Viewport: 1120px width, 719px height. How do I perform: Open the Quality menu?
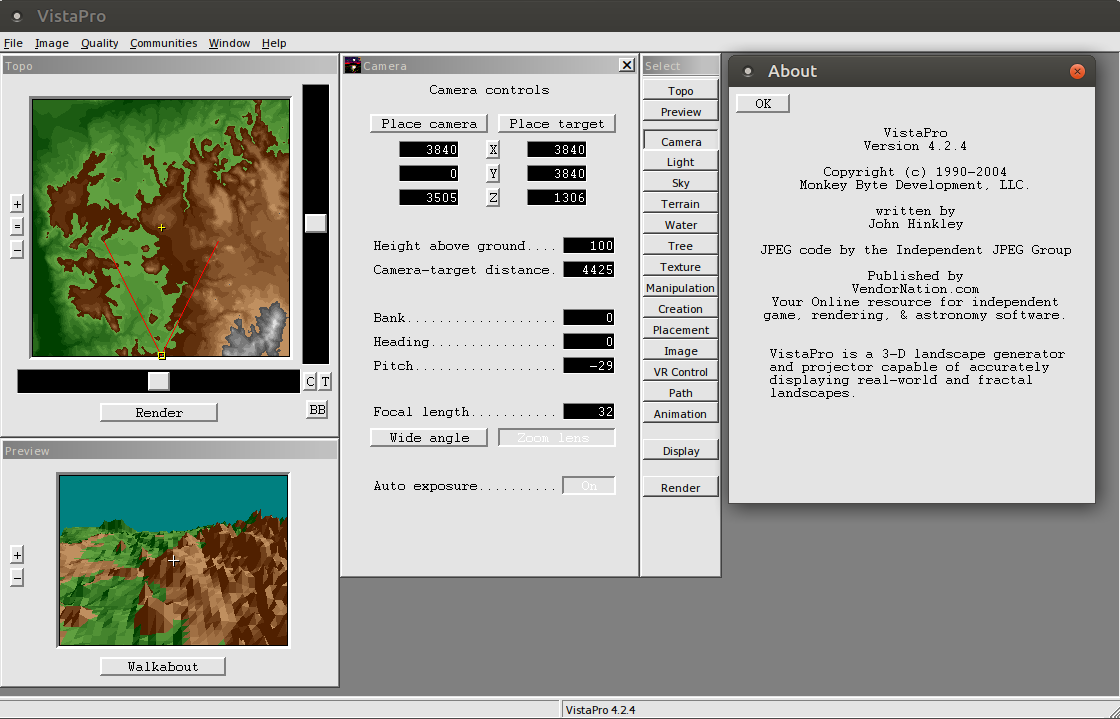[x=99, y=43]
